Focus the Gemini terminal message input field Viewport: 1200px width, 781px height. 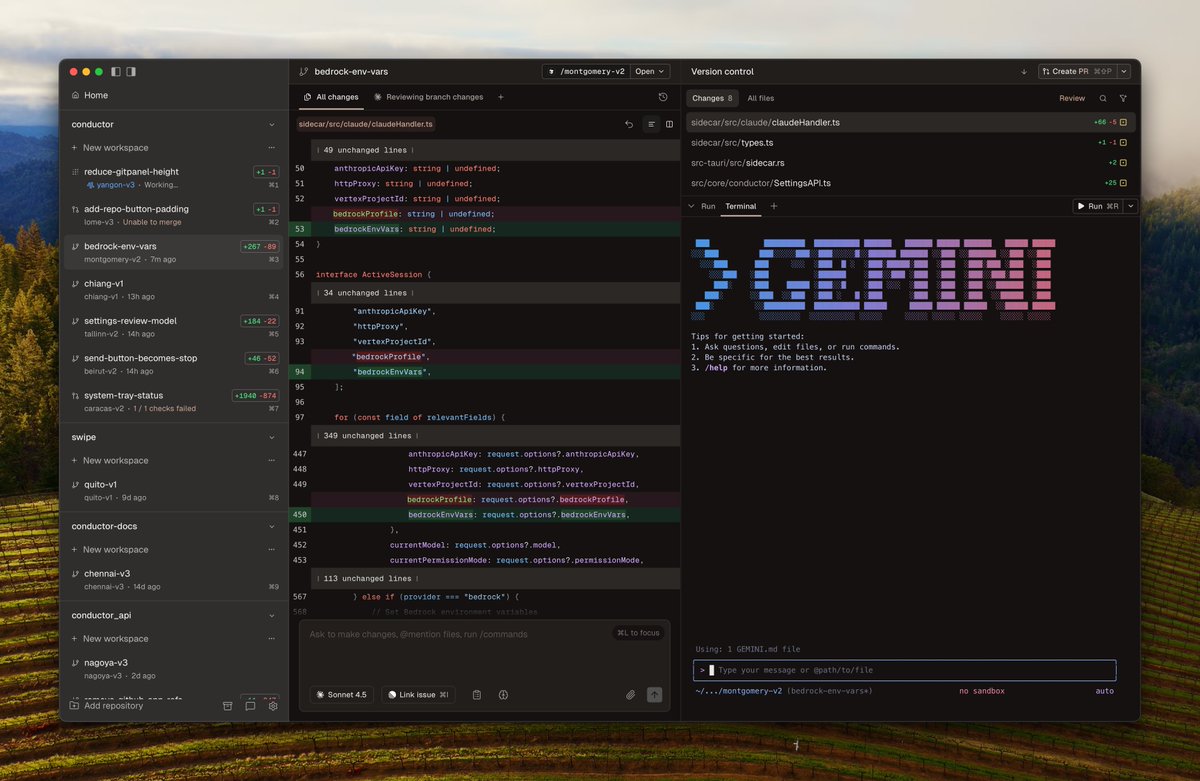[900, 670]
